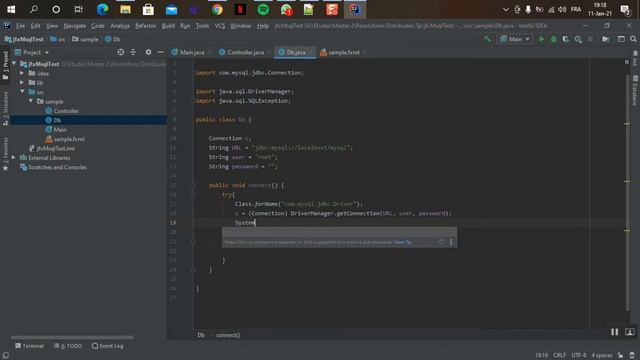This screenshot has height=360, width=640.
Task: Open the Project Structure icon
Action: (606, 39)
